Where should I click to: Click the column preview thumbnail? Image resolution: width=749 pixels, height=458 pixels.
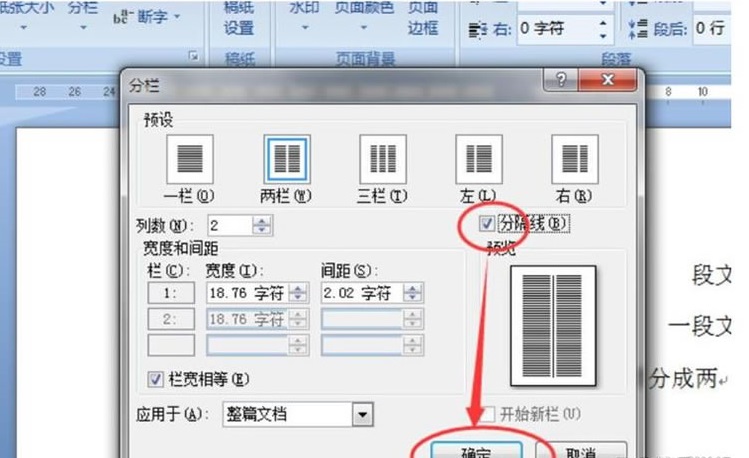pyautogui.click(x=553, y=326)
